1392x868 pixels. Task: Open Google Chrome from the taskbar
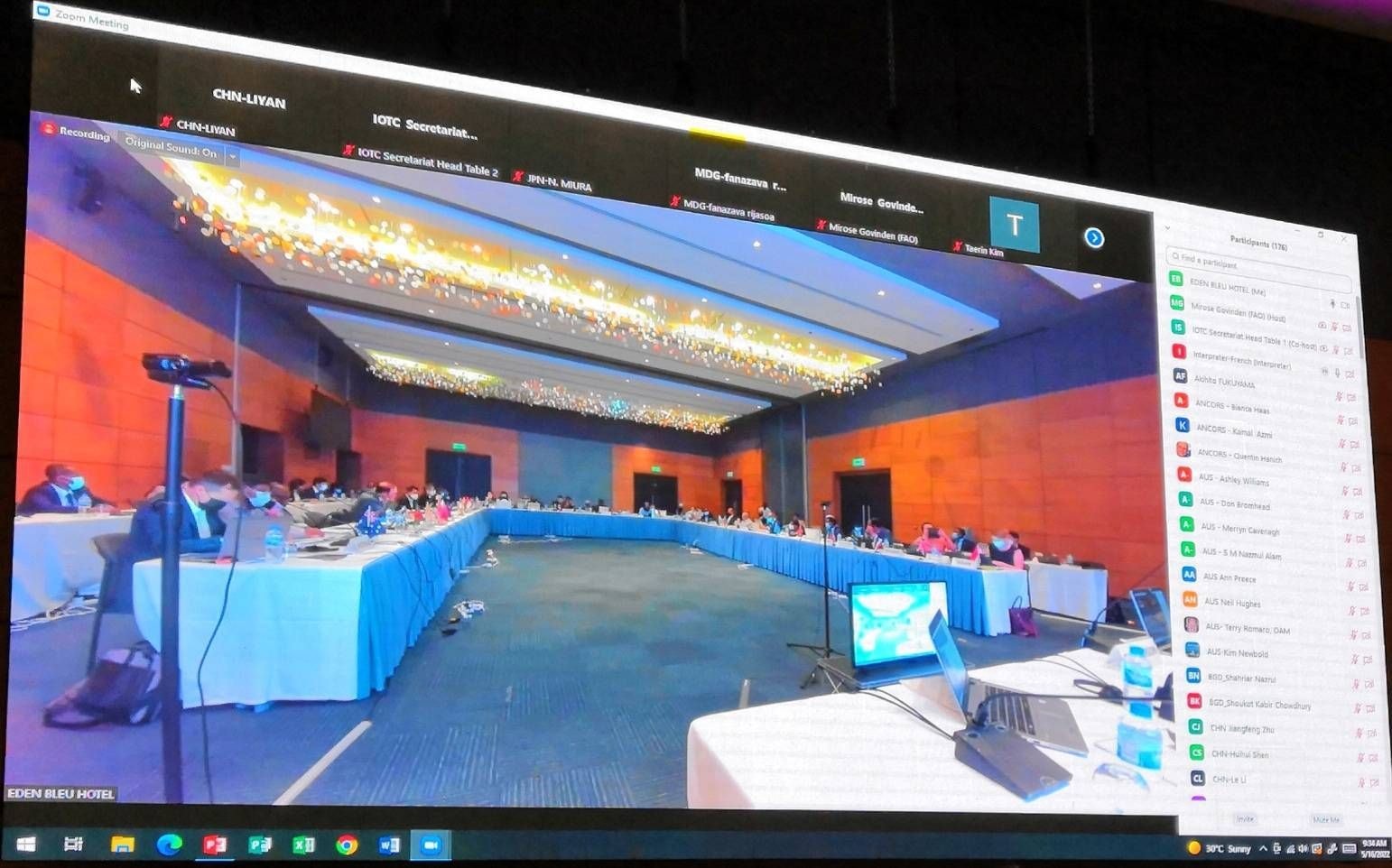click(347, 845)
